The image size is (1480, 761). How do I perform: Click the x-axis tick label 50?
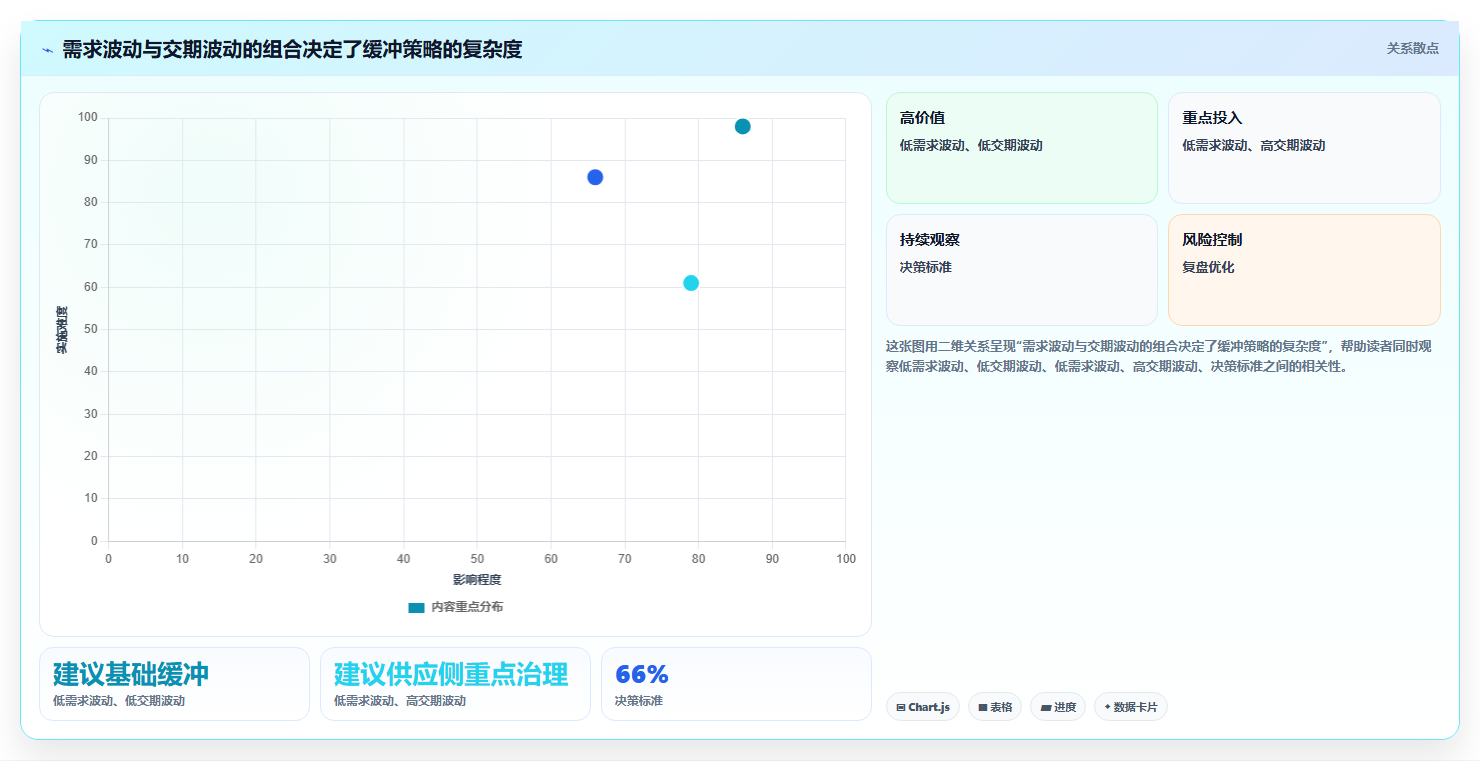click(477, 559)
